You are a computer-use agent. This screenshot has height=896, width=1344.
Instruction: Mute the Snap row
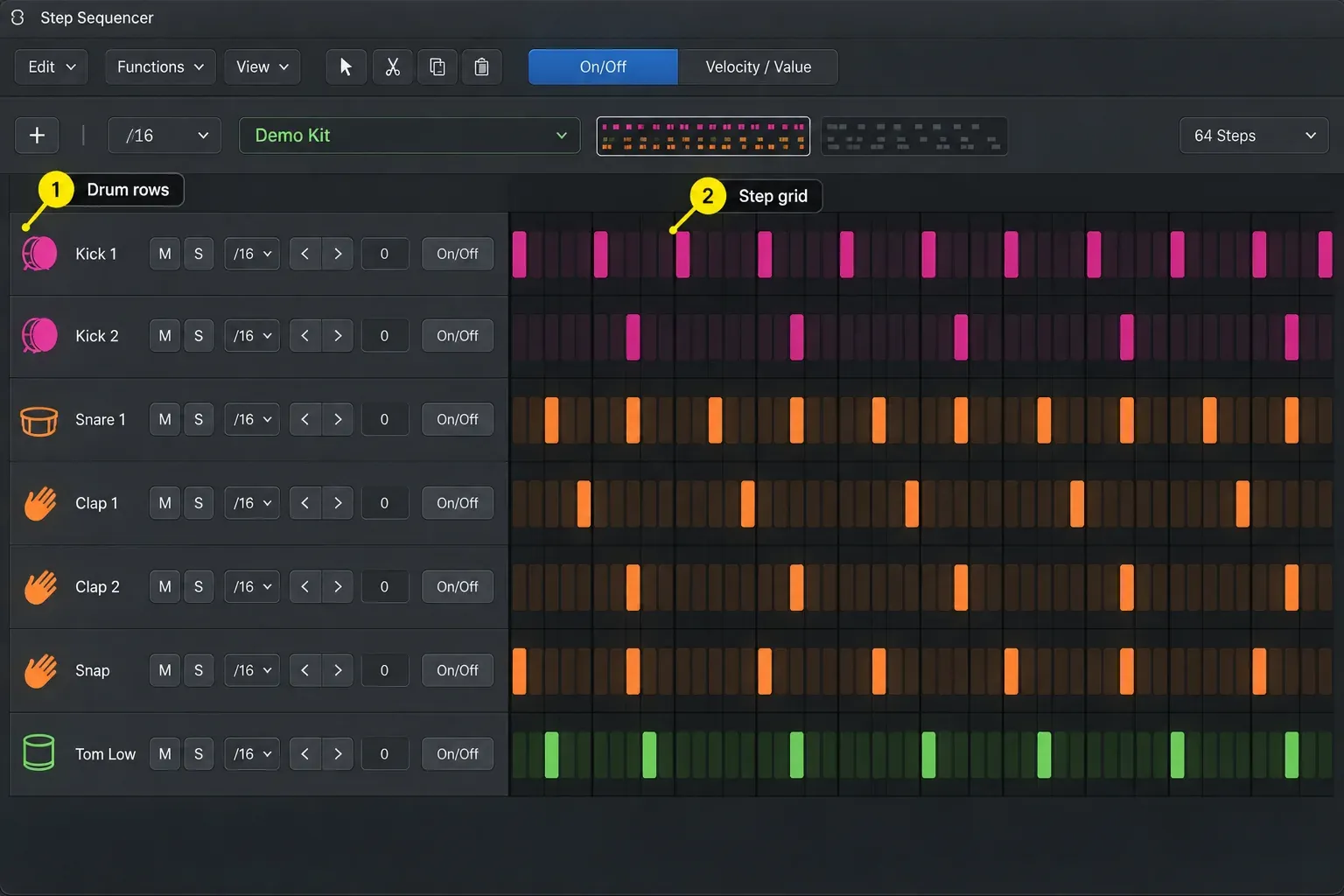(164, 670)
